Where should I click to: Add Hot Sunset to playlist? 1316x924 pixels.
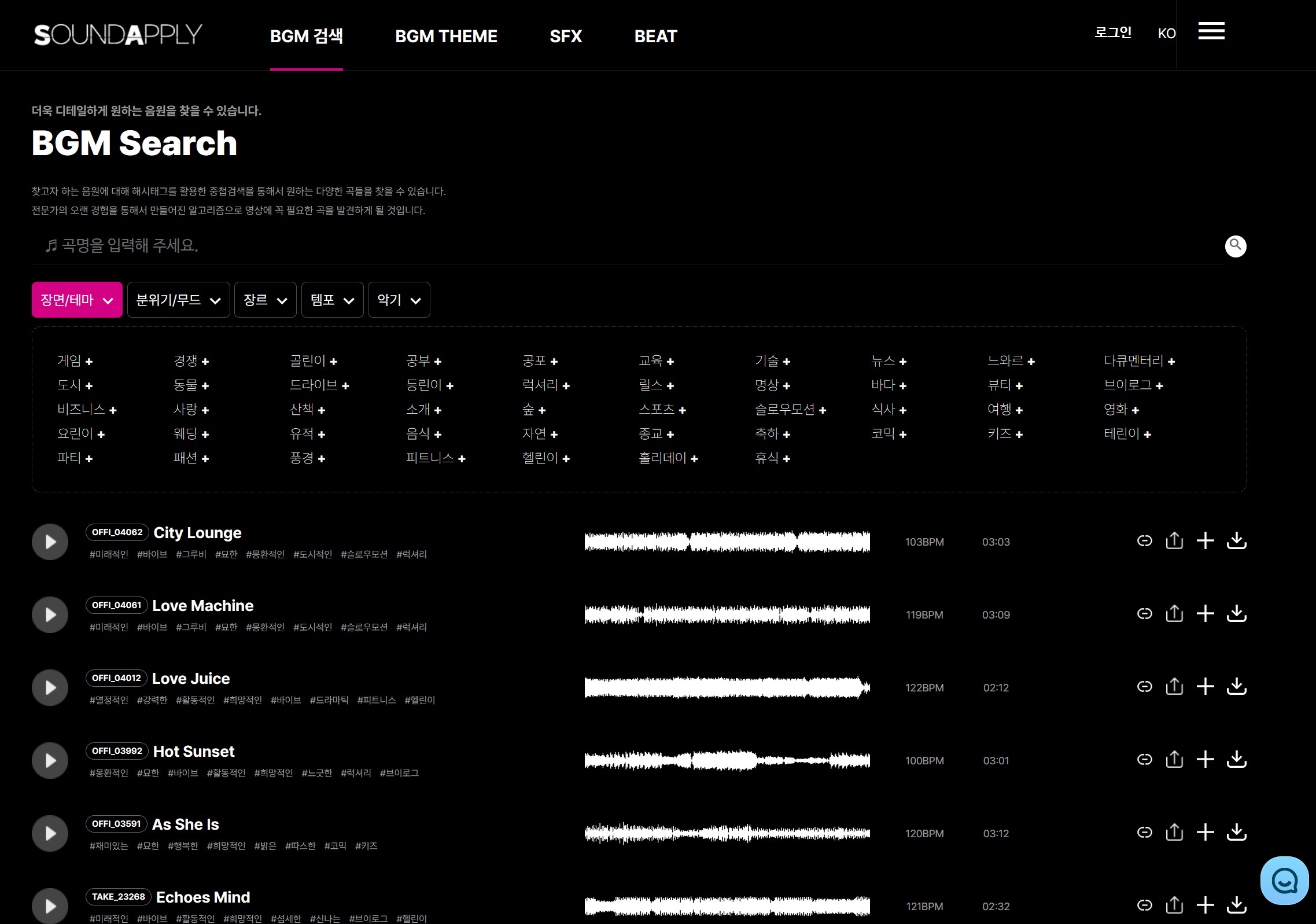coord(1206,760)
